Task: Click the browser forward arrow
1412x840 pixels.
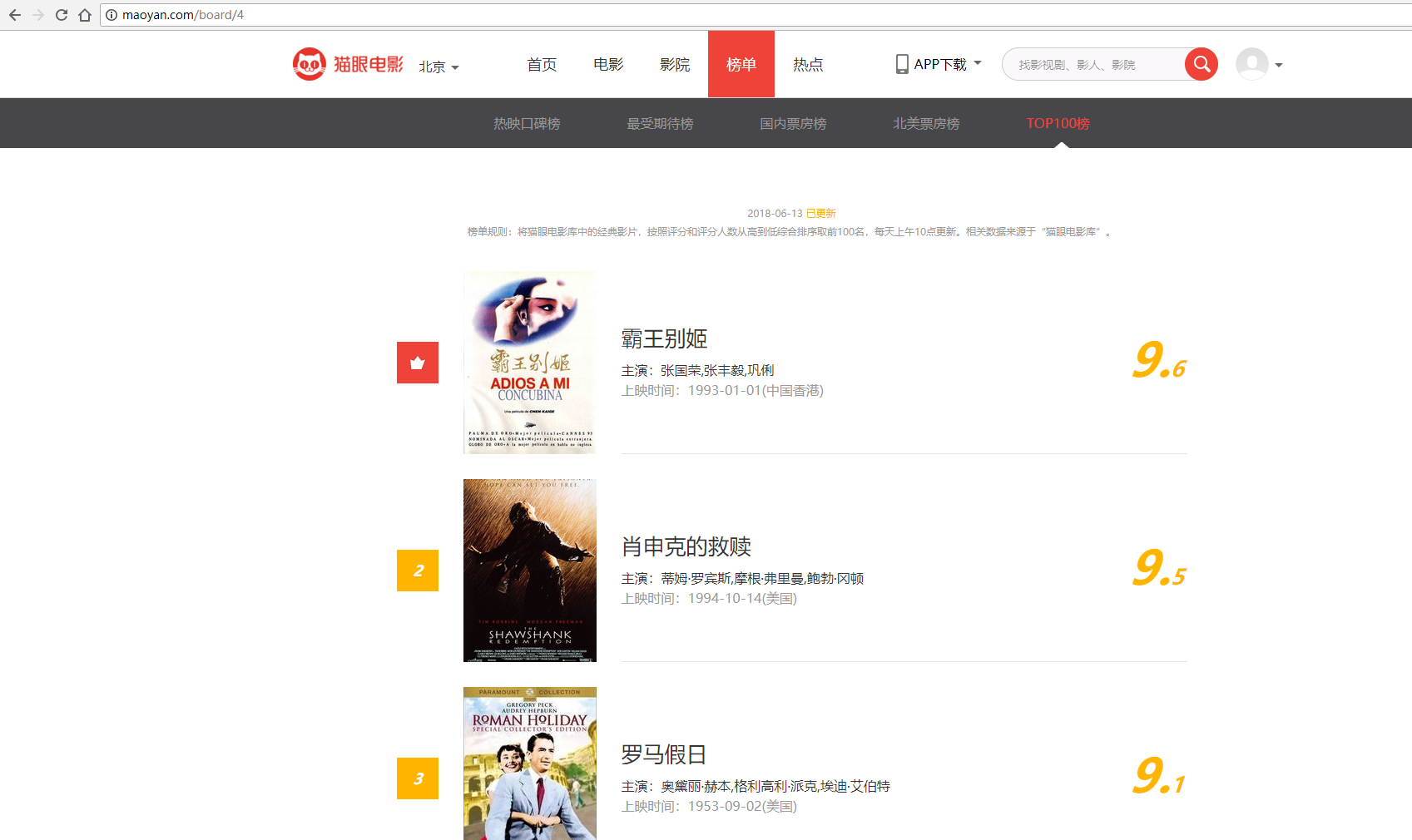Action: pyautogui.click(x=37, y=15)
